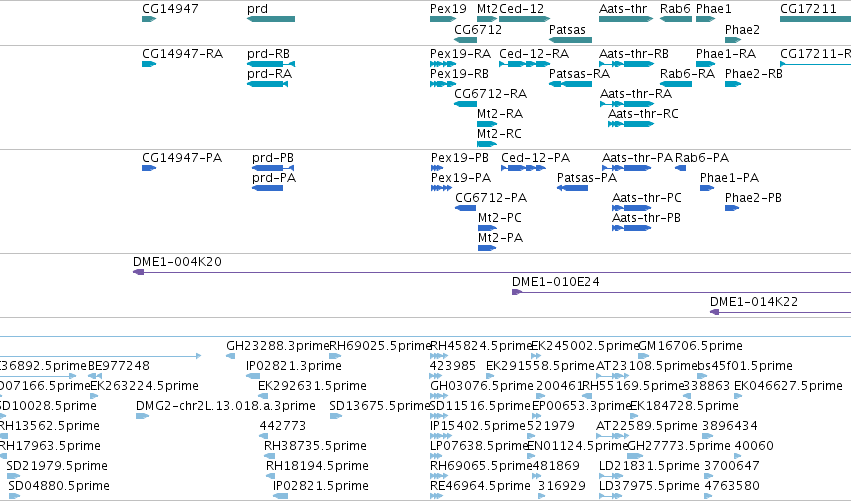Open the Phae2 gene label
Viewport: 851px width, 501px height.
tap(742, 29)
